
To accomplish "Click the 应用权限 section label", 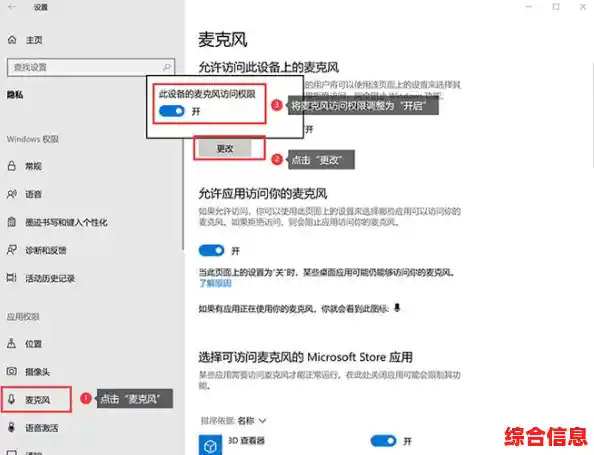I will [x=23, y=316].
